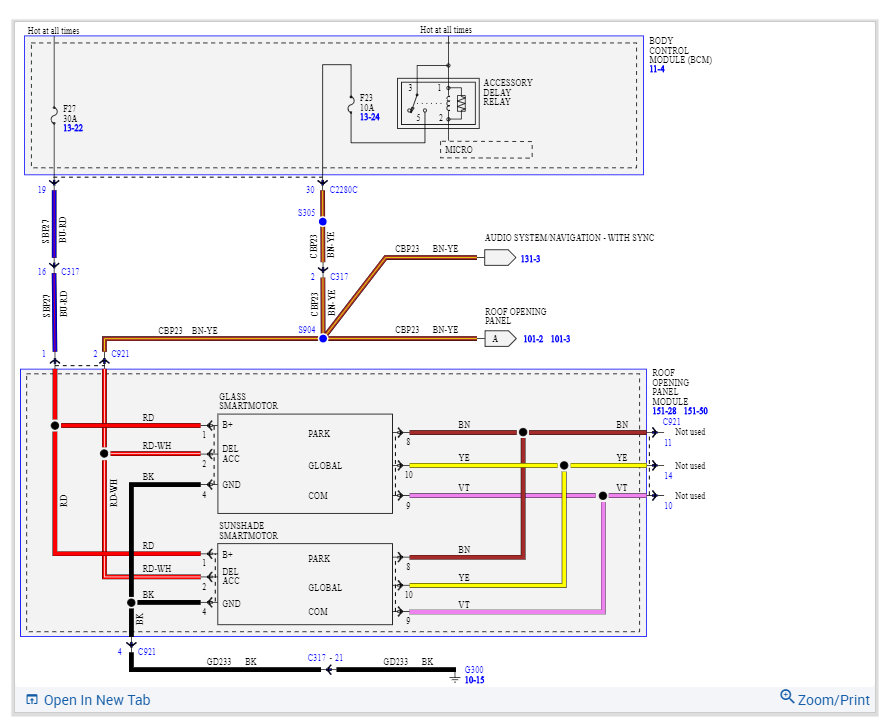
Task: Open ground G300 reference 10-15
Action: (474, 680)
